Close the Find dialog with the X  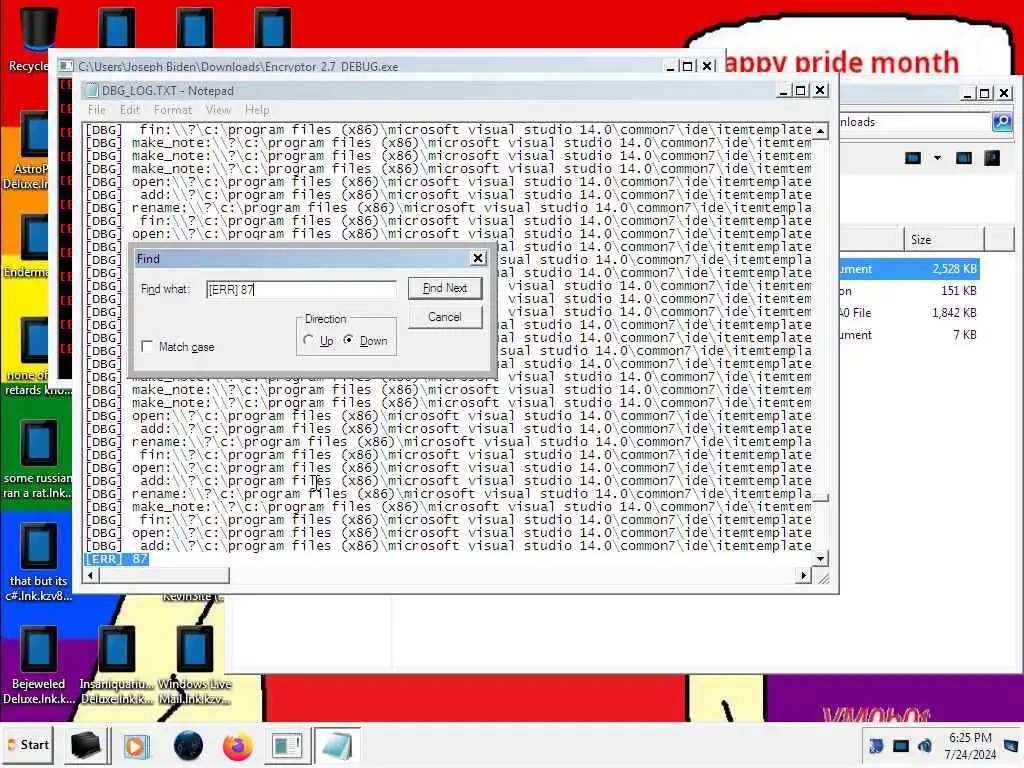478,258
